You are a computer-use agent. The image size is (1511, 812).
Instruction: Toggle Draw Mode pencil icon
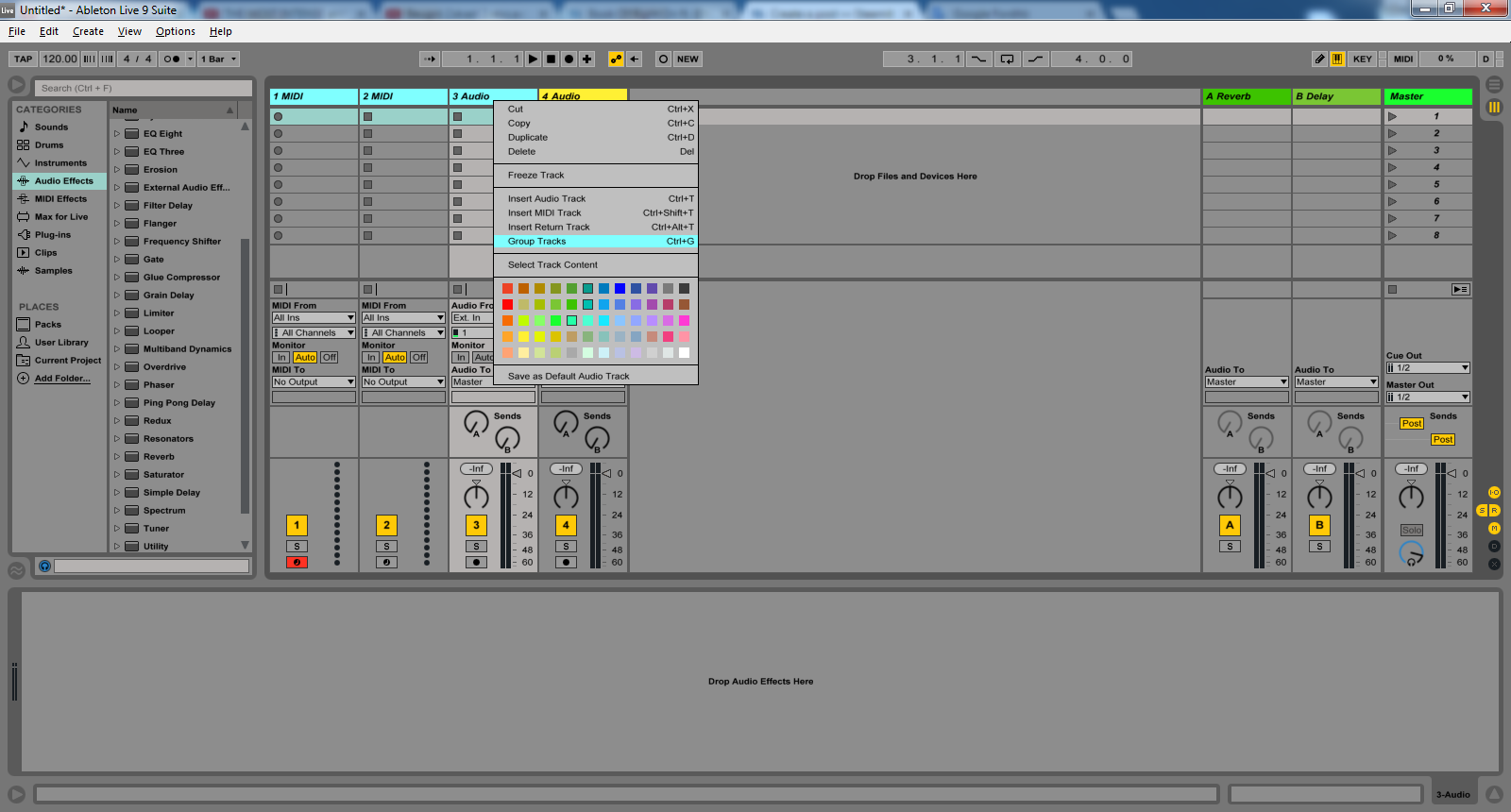tap(1319, 59)
